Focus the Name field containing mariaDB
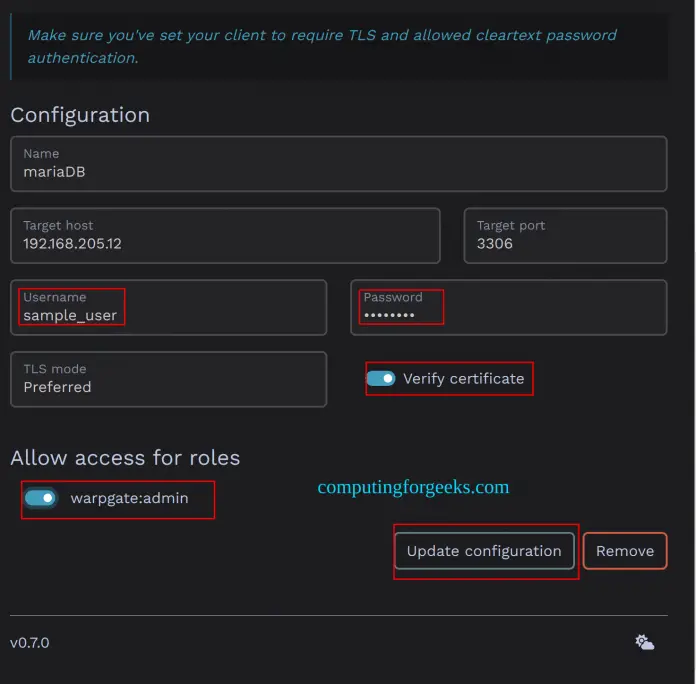This screenshot has height=684, width=696. coord(338,164)
